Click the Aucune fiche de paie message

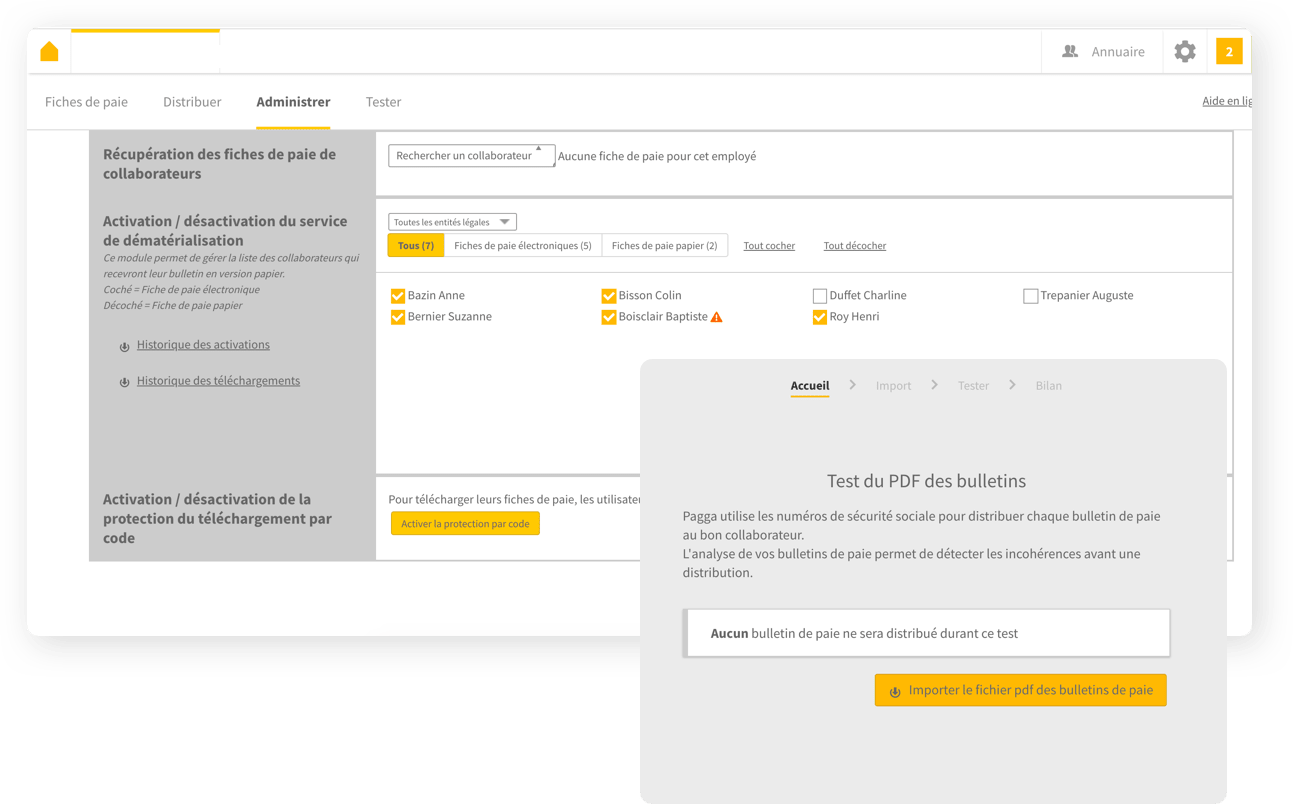pos(657,156)
